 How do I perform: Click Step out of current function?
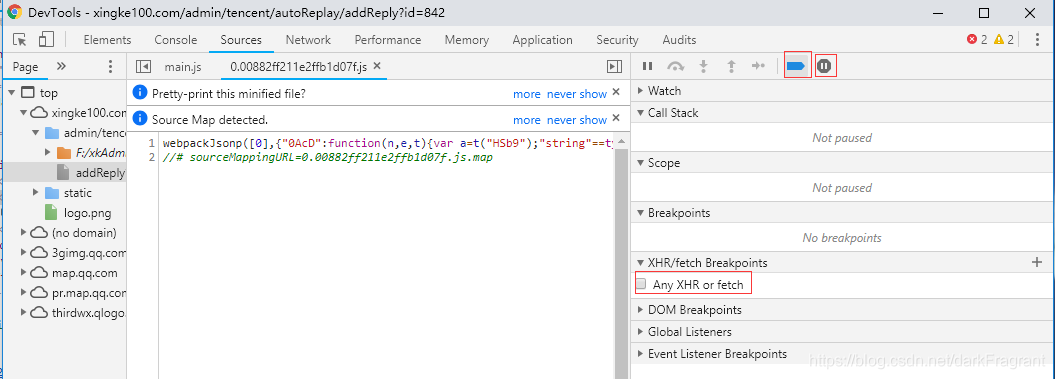pos(731,66)
